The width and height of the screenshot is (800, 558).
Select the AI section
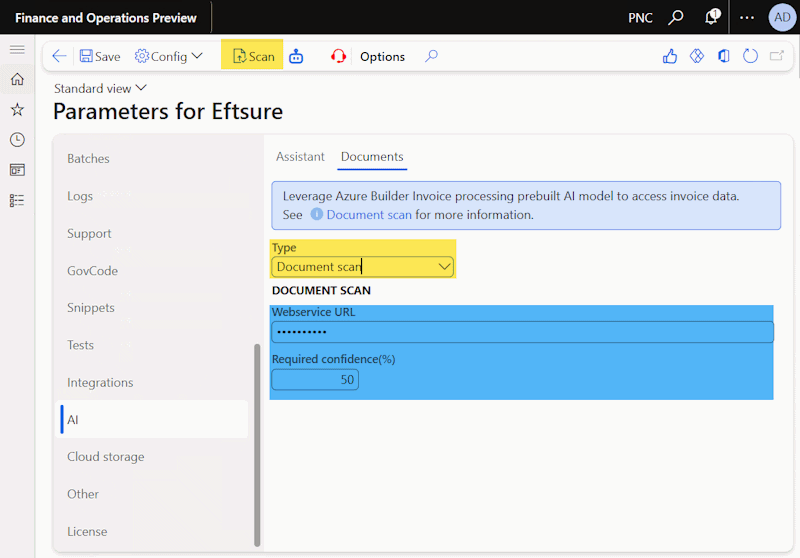(152, 419)
